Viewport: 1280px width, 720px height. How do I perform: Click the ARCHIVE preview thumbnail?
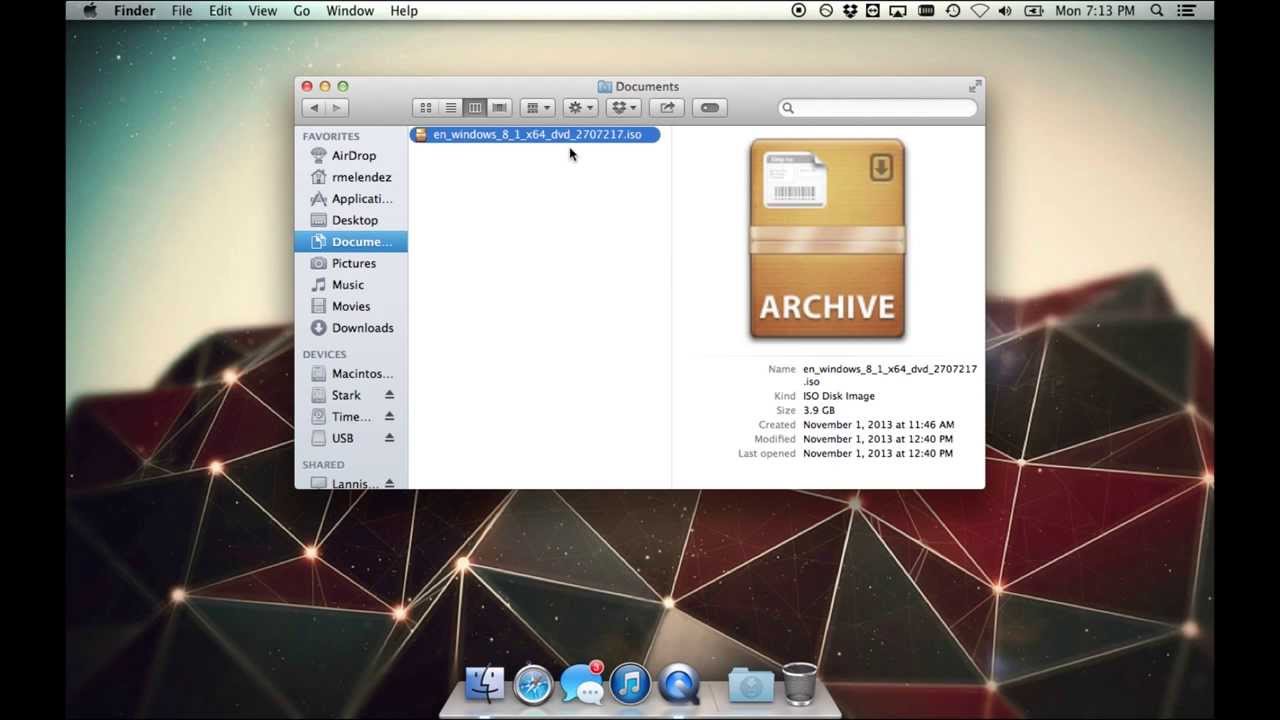tap(827, 240)
